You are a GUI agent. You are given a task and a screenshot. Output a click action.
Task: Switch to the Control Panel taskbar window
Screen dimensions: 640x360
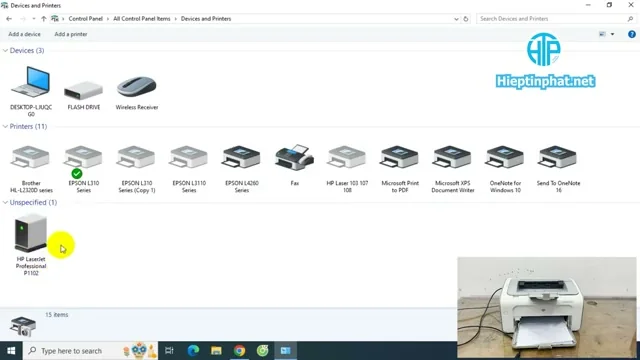285,351
